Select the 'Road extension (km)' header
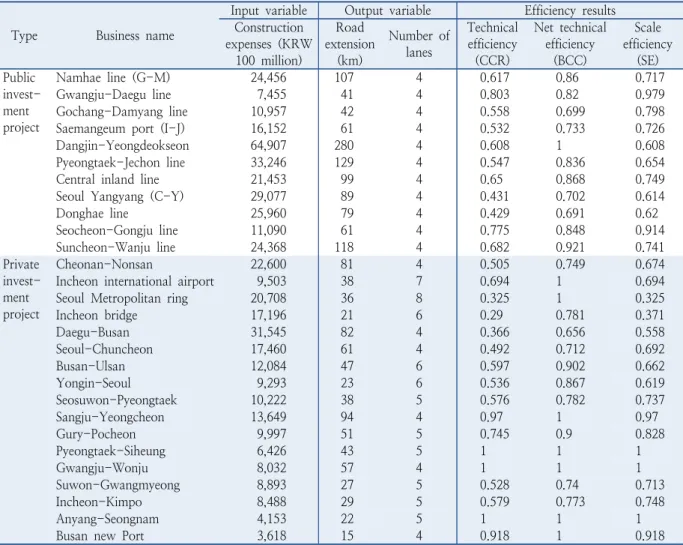 click(350, 44)
